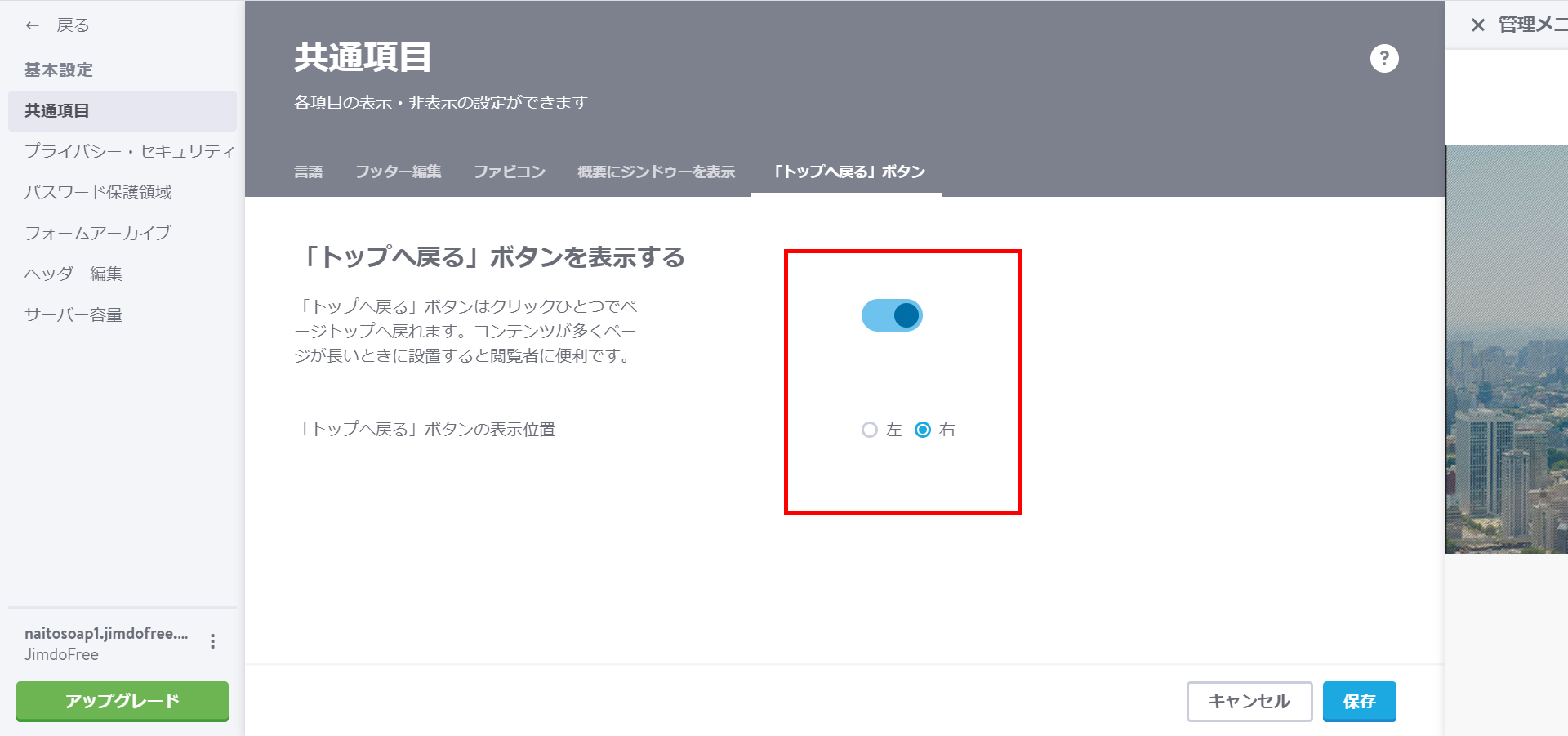Image resolution: width=1568 pixels, height=736 pixels.
Task: Click the アップグレード button
Action: coord(122,700)
